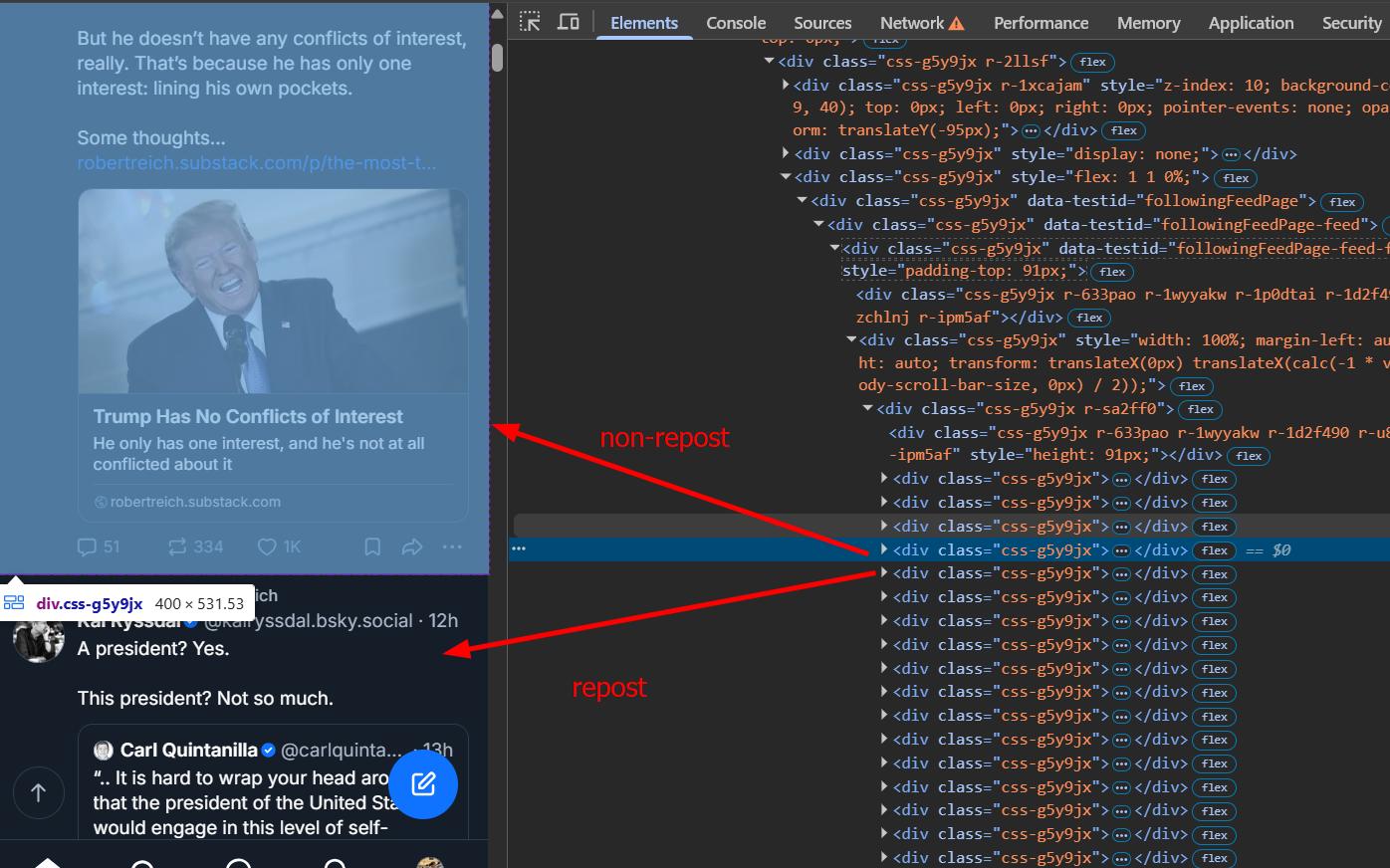Open robertreich.substack.com/p/the-most-t... link

tap(257, 162)
